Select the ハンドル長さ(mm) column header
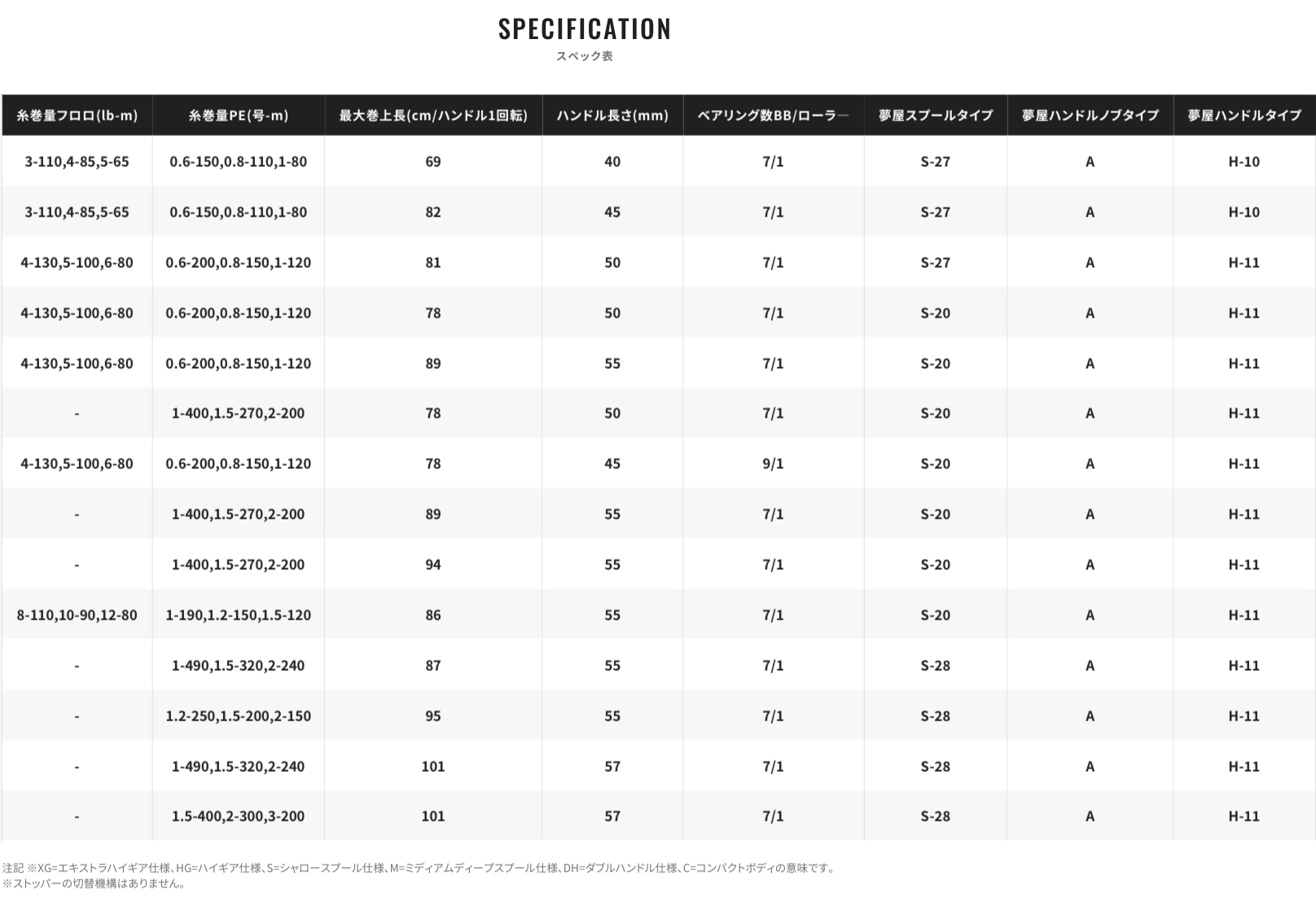The height and width of the screenshot is (898, 1316). 612,116
